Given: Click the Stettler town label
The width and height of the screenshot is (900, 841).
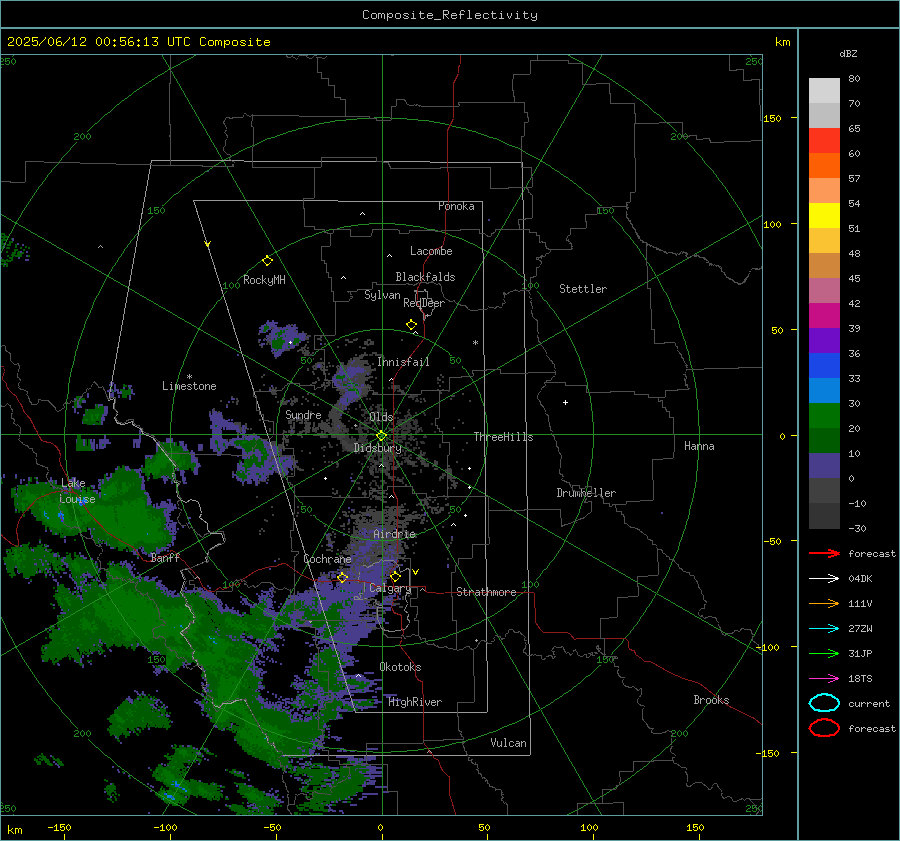Looking at the screenshot, I should coord(583,289).
